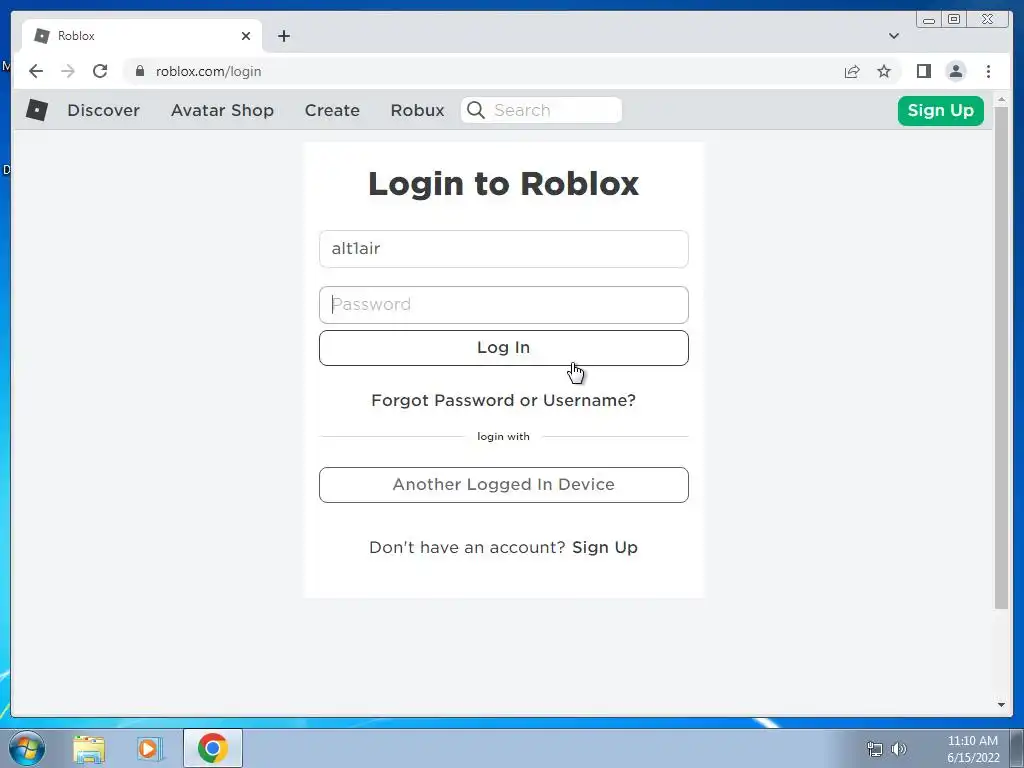The height and width of the screenshot is (768, 1024).
Task: Click the lock icon in address bar
Action: tap(140, 71)
